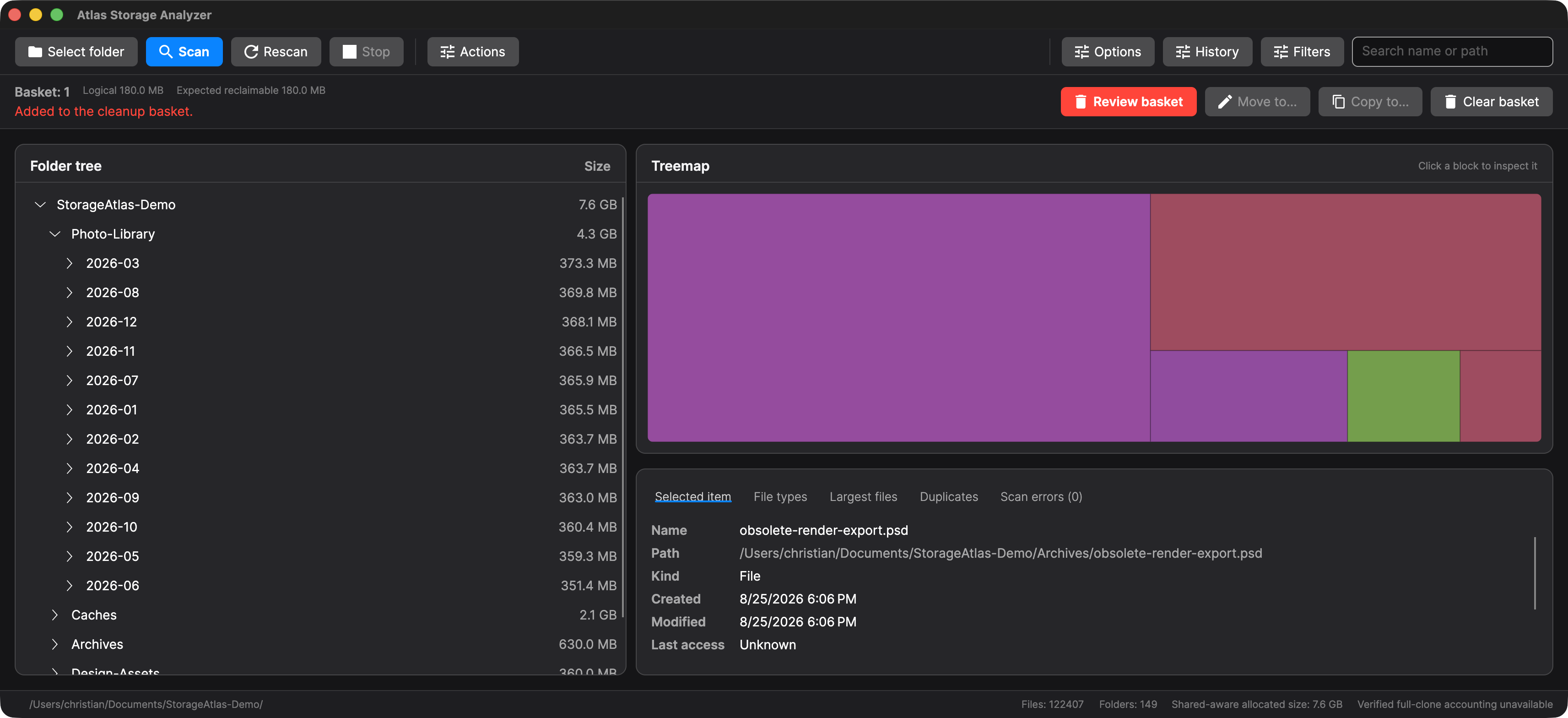This screenshot has height=718, width=1568.
Task: Select the 2026-05 folder row
Action: tap(321, 556)
